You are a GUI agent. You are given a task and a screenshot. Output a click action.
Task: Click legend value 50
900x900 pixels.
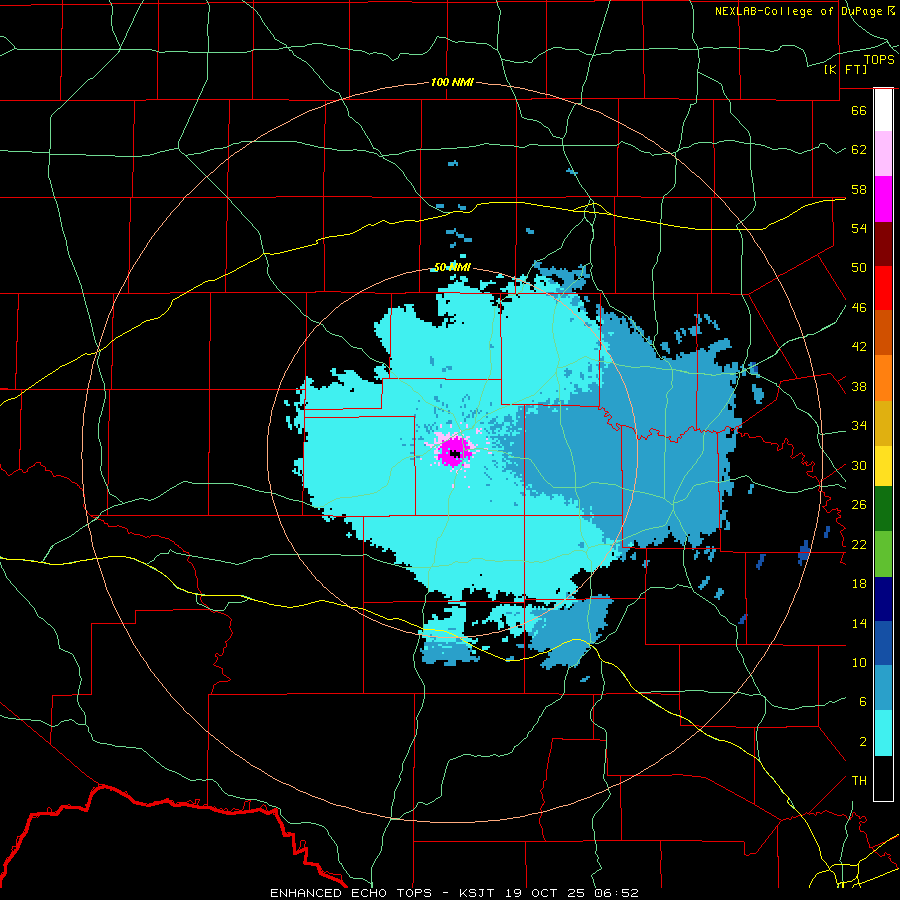coord(859,268)
